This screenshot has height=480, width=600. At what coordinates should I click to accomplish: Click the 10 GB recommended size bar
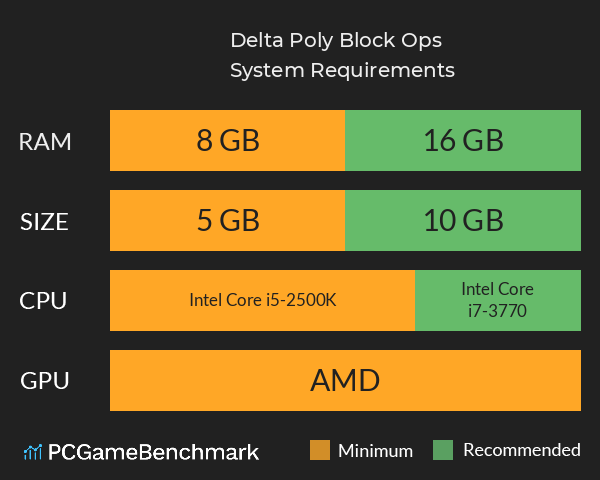463,220
